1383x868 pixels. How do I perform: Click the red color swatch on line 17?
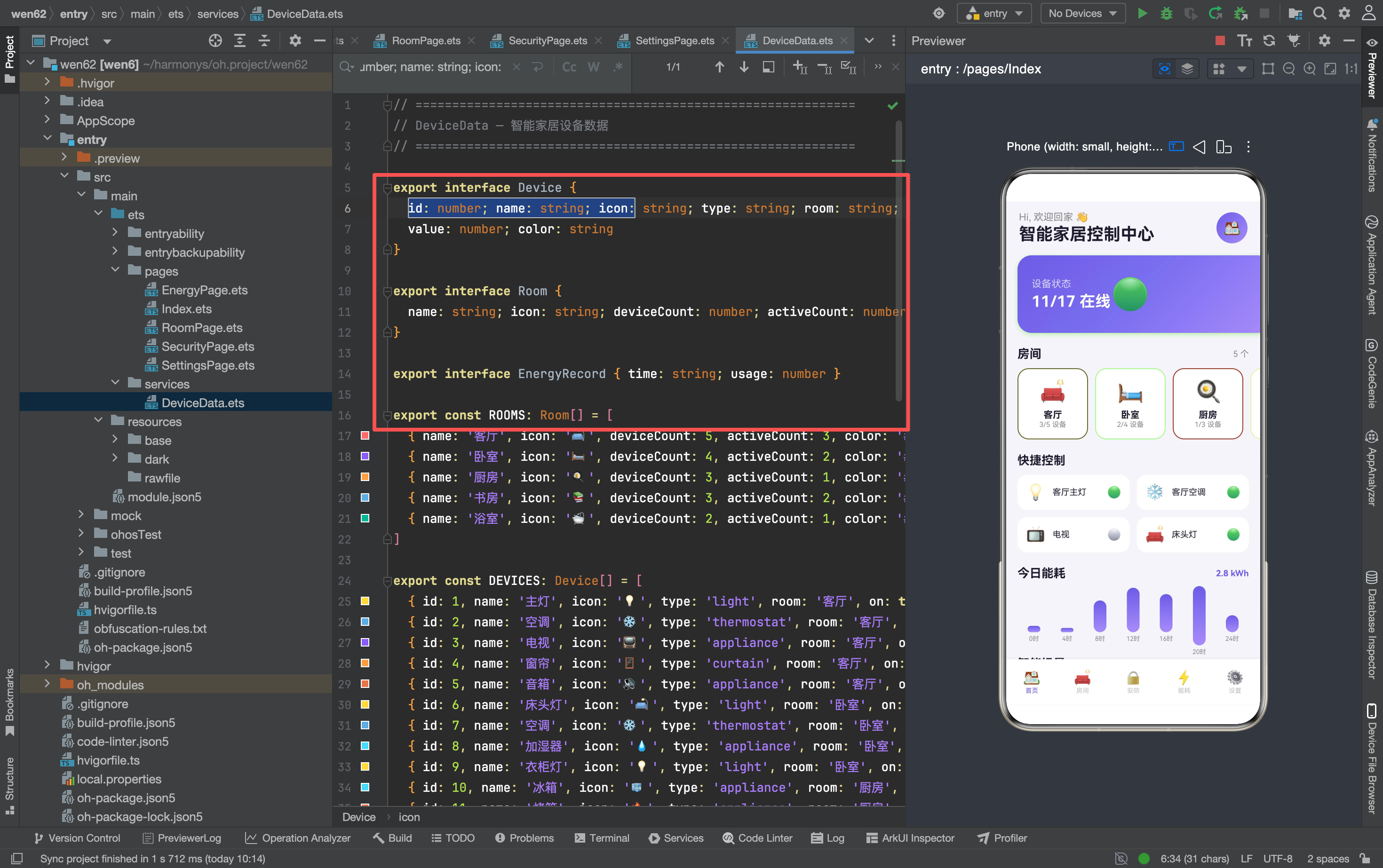tap(365, 435)
